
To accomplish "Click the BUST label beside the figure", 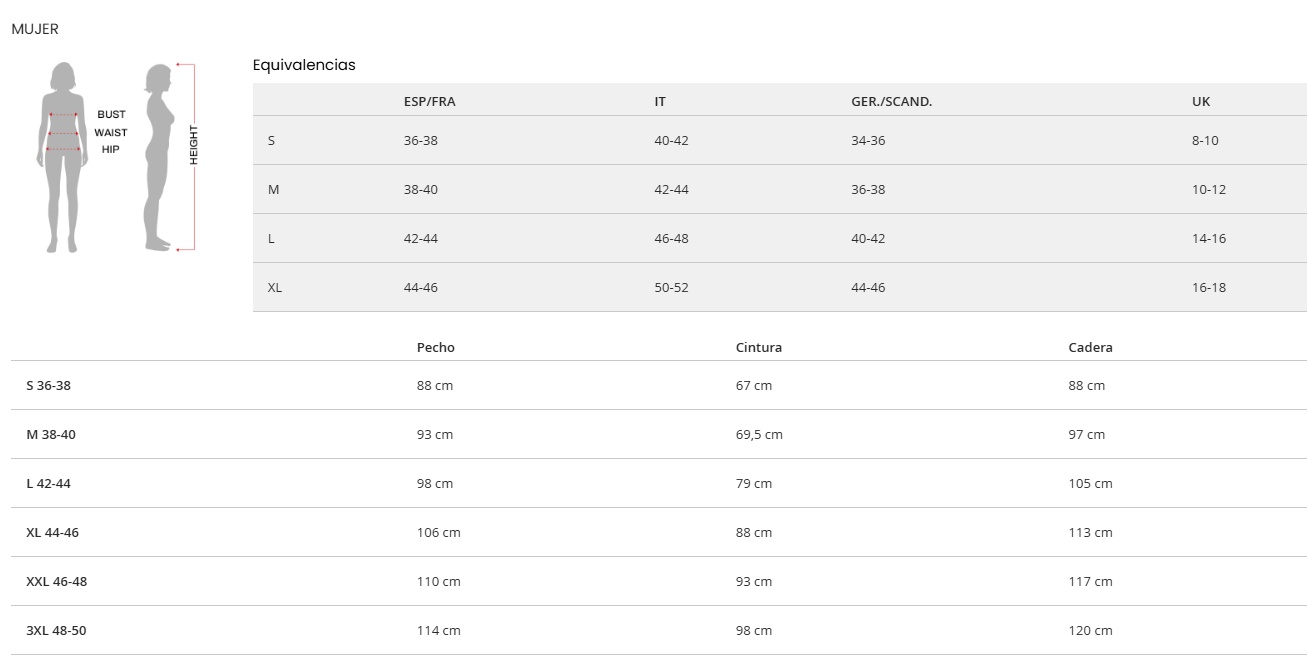I will (111, 115).
